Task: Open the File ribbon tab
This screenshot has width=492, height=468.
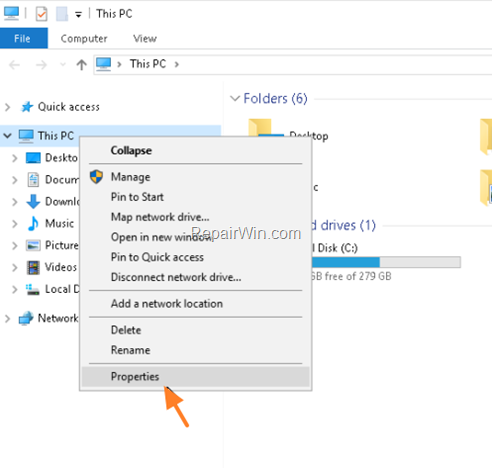Action: point(24,38)
